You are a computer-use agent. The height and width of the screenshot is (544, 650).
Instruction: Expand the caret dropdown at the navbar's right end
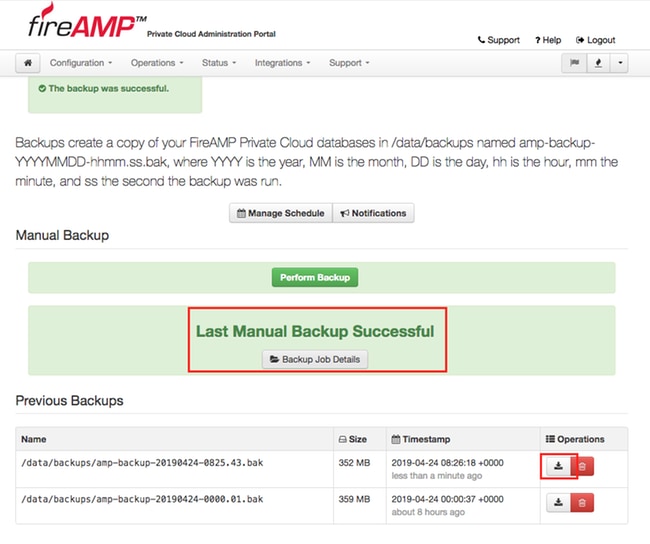620,63
